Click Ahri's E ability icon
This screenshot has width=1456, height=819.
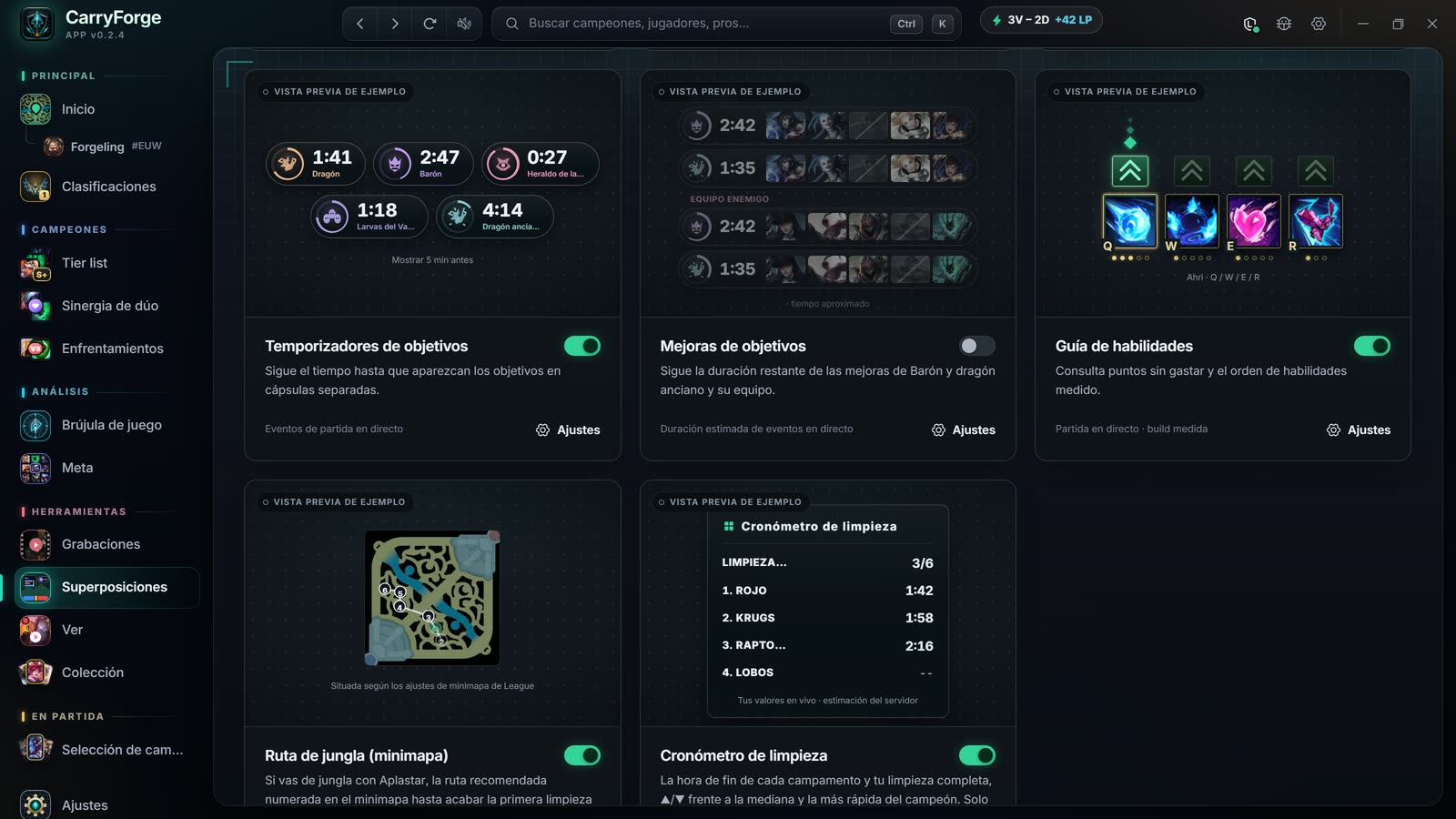pyautogui.click(x=1254, y=221)
